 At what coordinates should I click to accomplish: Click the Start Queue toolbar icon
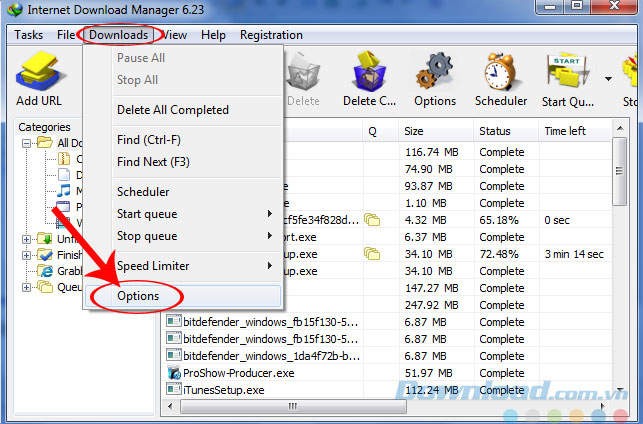pyautogui.click(x=567, y=72)
